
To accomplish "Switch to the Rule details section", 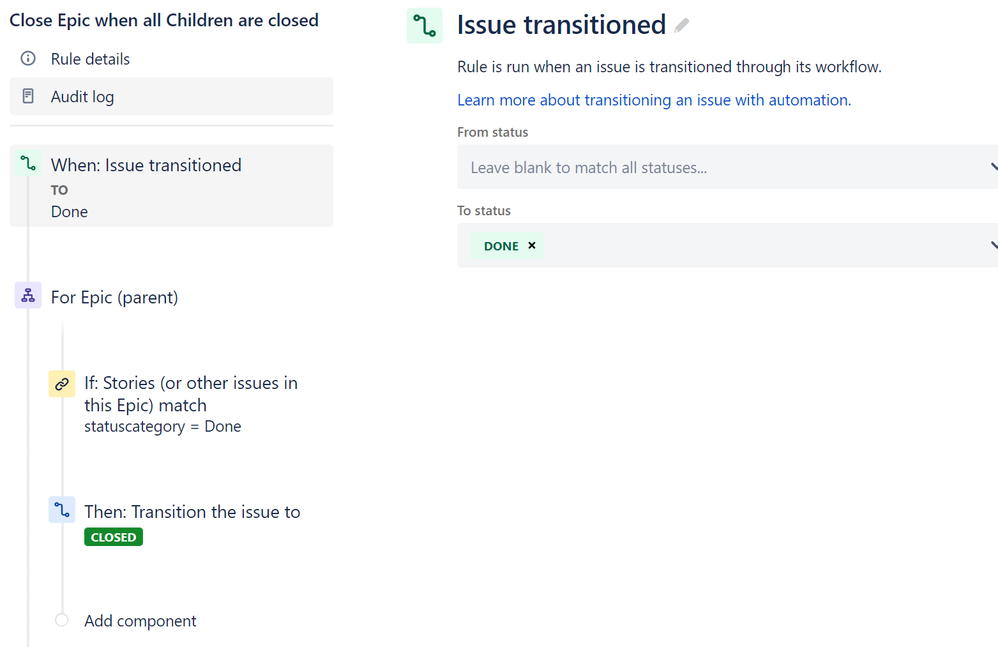I will click(88, 58).
